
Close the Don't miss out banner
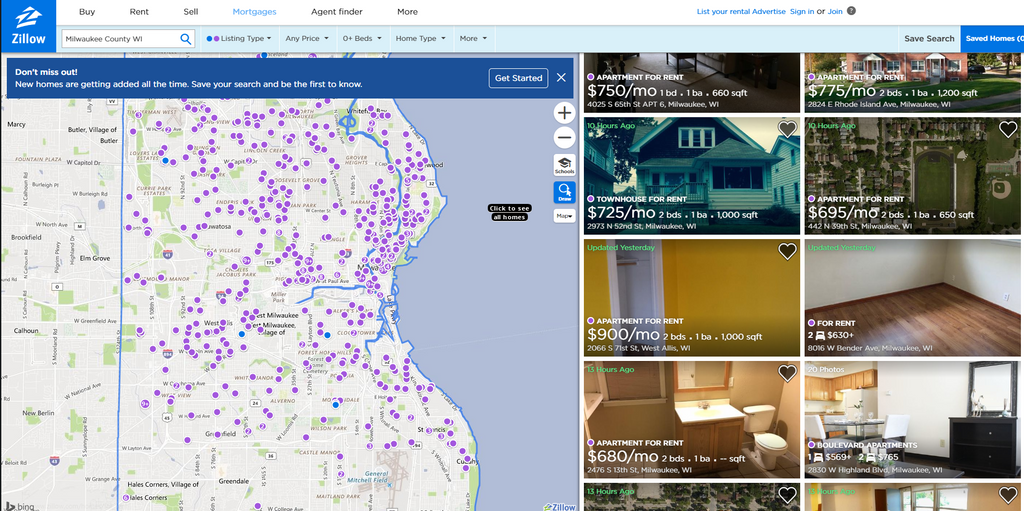point(561,78)
